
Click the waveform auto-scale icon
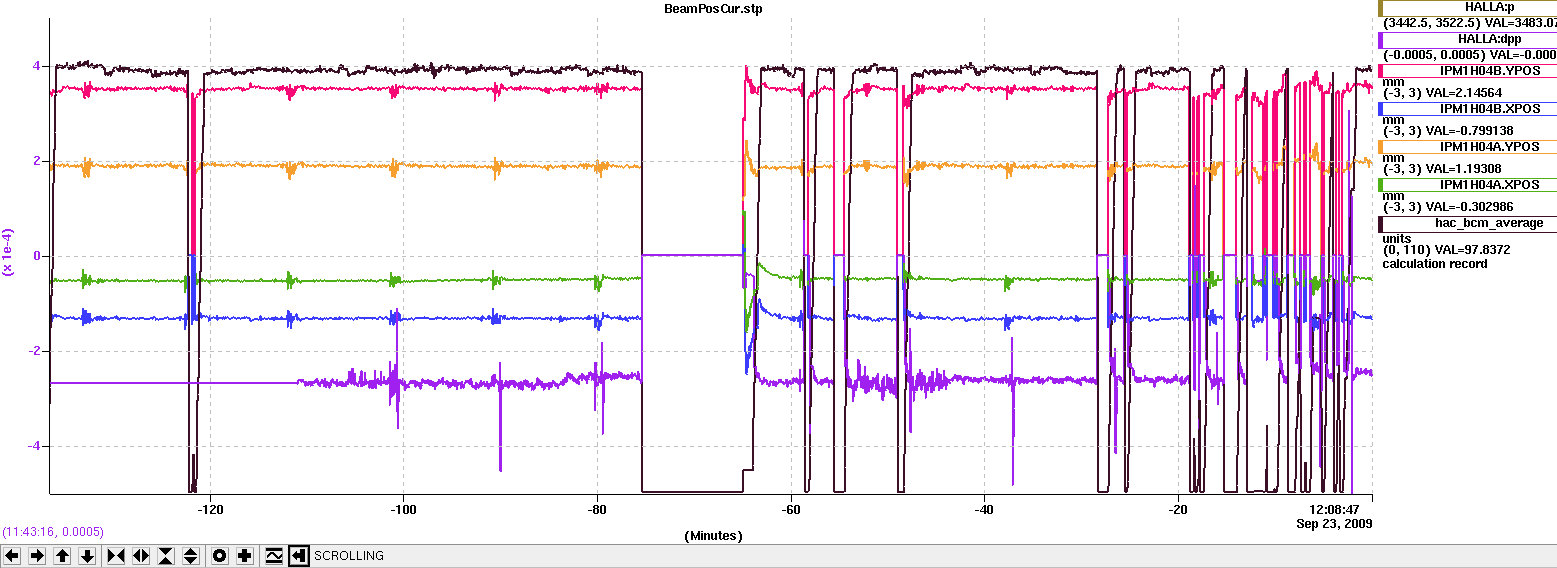274,555
